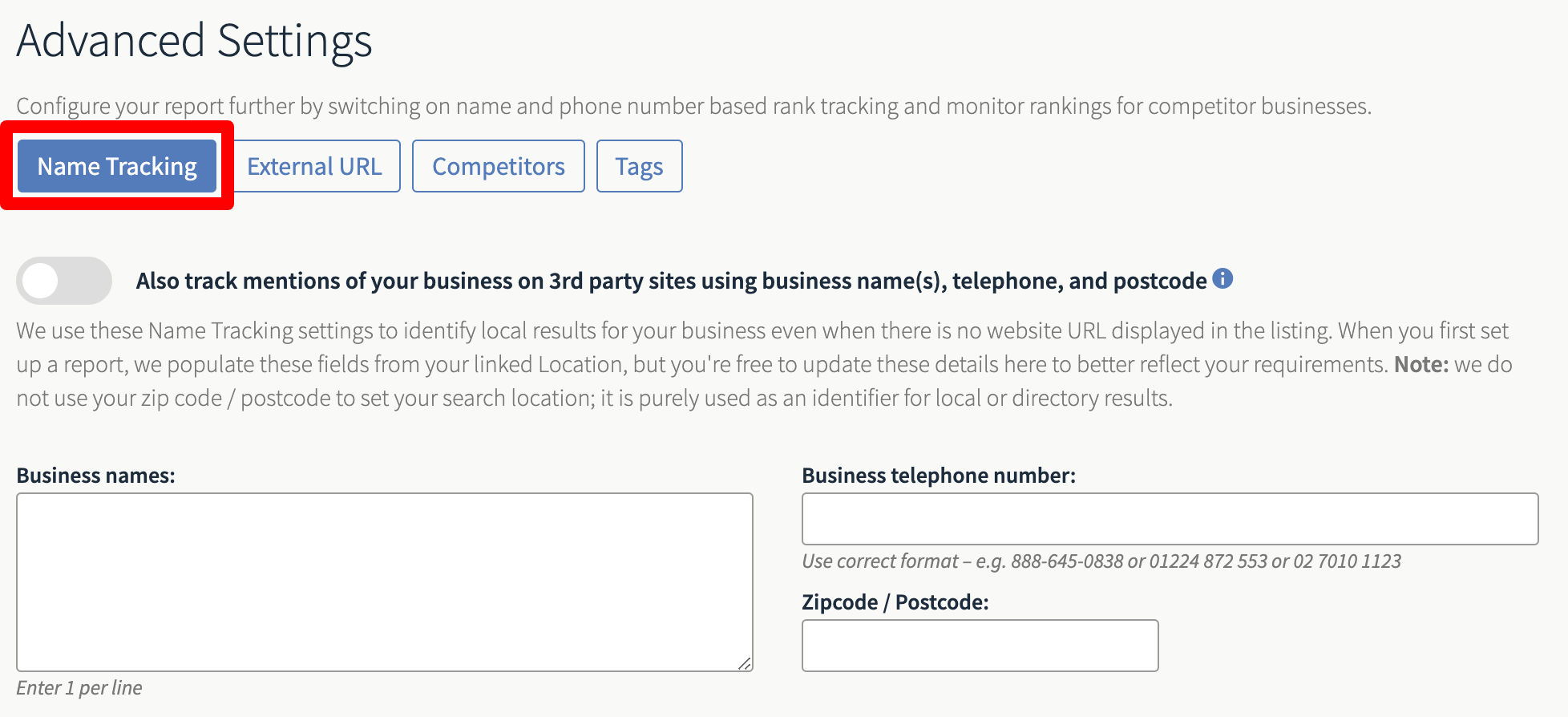Click the "Business telephone number:" label
The width and height of the screenshot is (1568, 717).
click(939, 476)
